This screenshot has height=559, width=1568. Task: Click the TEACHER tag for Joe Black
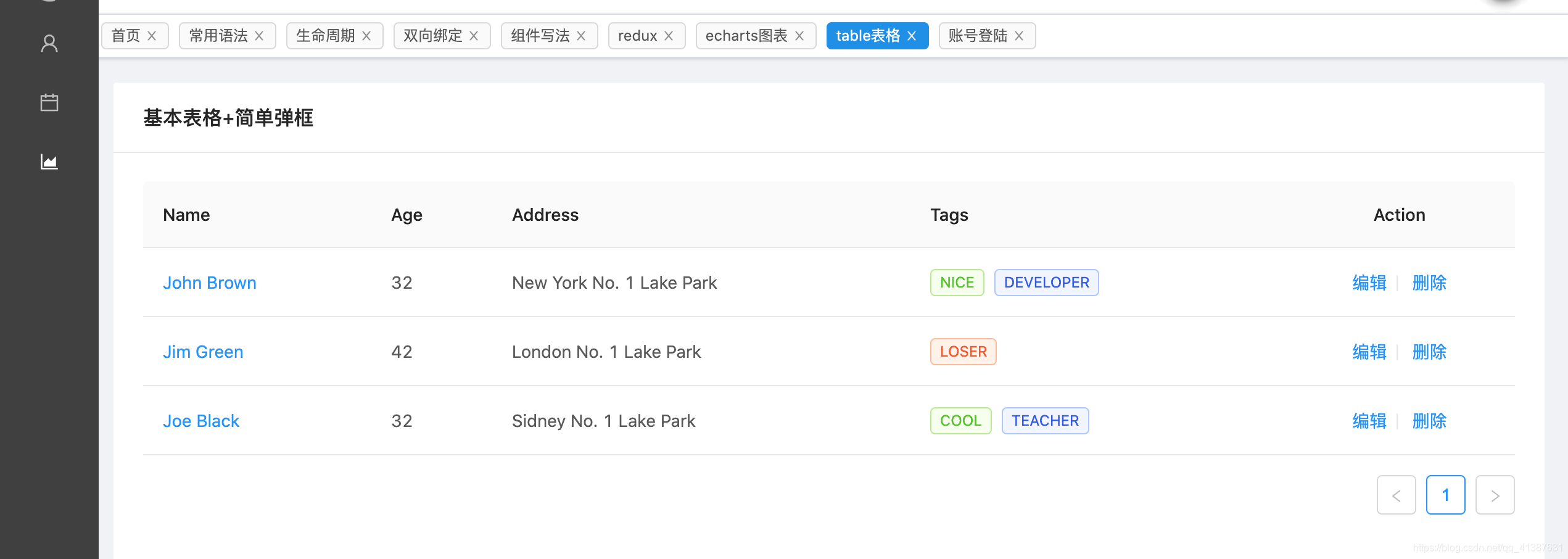tap(1045, 421)
